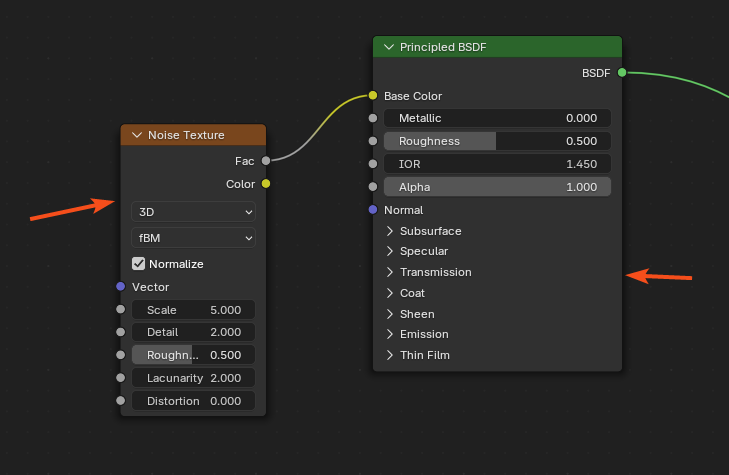Image resolution: width=729 pixels, height=475 pixels.
Task: Click the Vector label
Action: [x=151, y=287]
